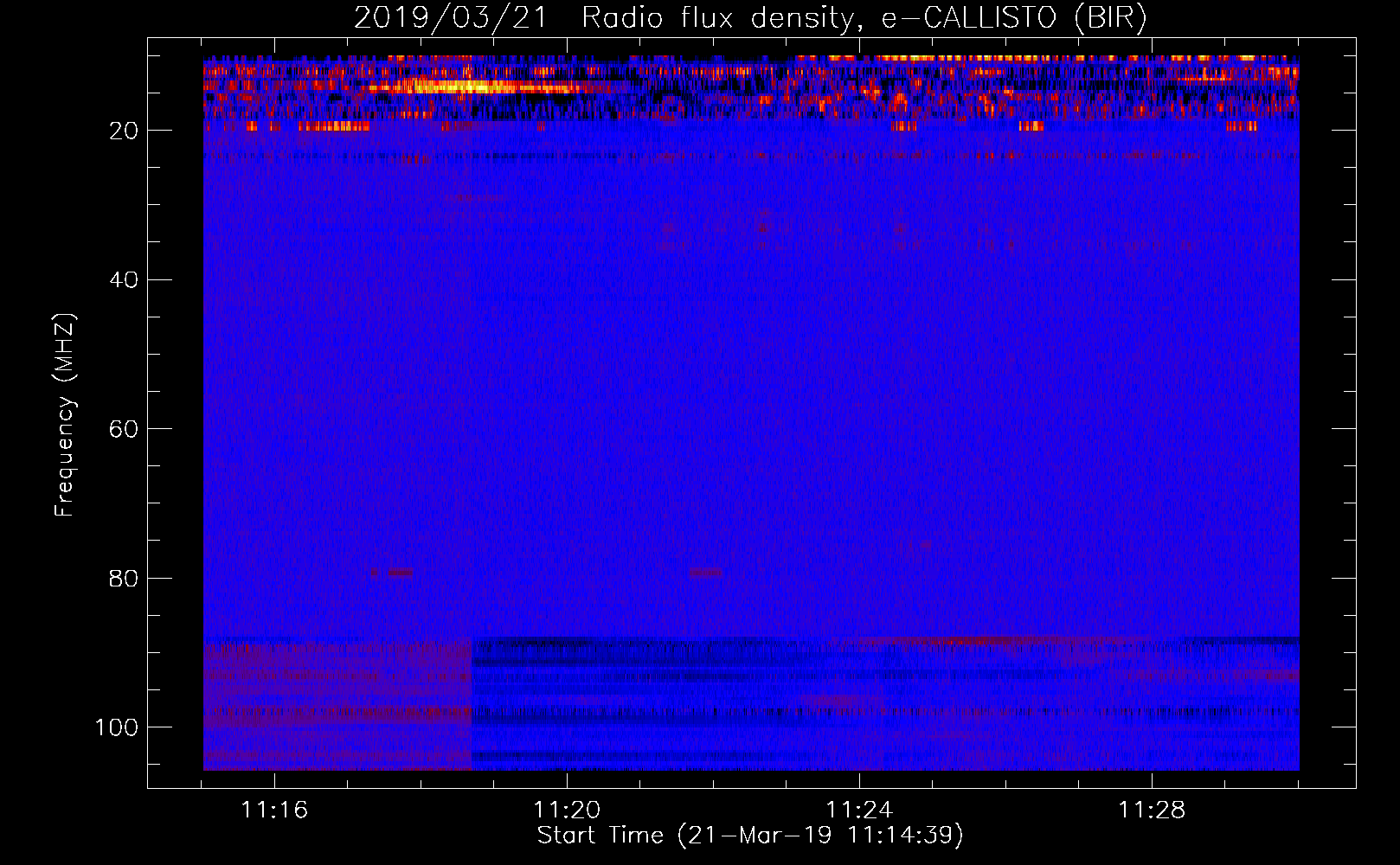This screenshot has height=865, width=1400.
Task: Click the '11:28' time tick label
Action: (1152, 811)
